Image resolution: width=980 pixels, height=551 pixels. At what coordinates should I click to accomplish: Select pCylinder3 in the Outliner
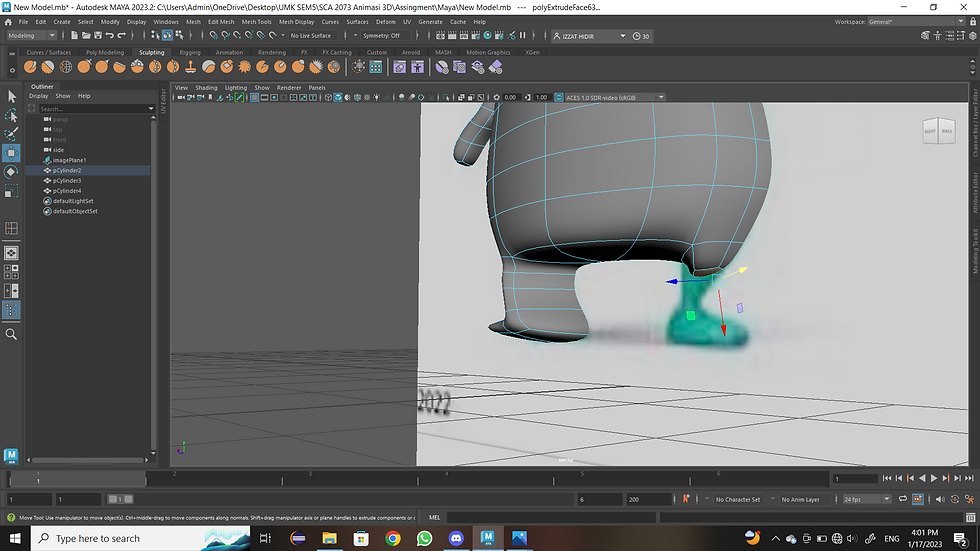click(66, 181)
